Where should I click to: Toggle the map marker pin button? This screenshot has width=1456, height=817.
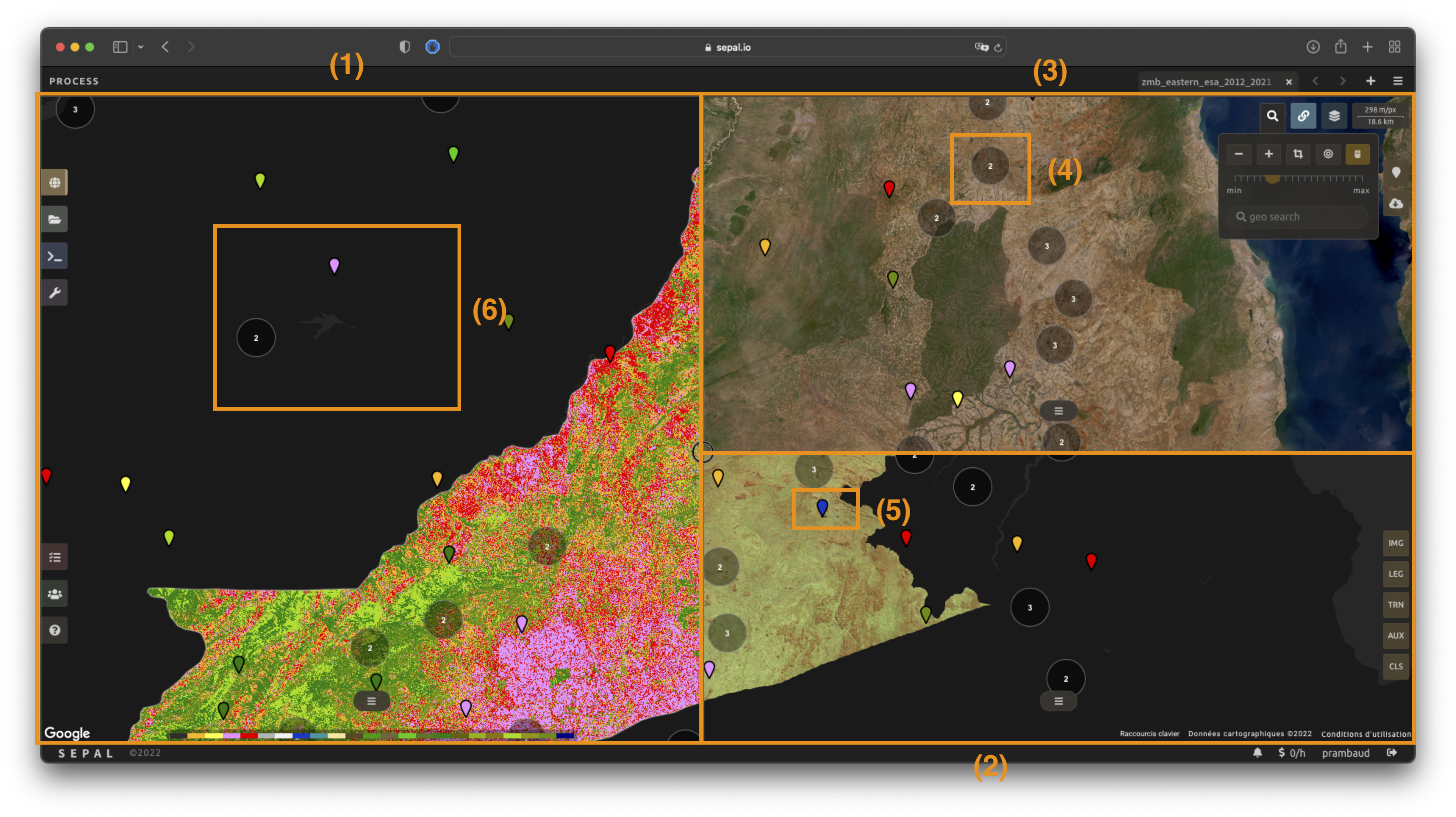click(1395, 172)
